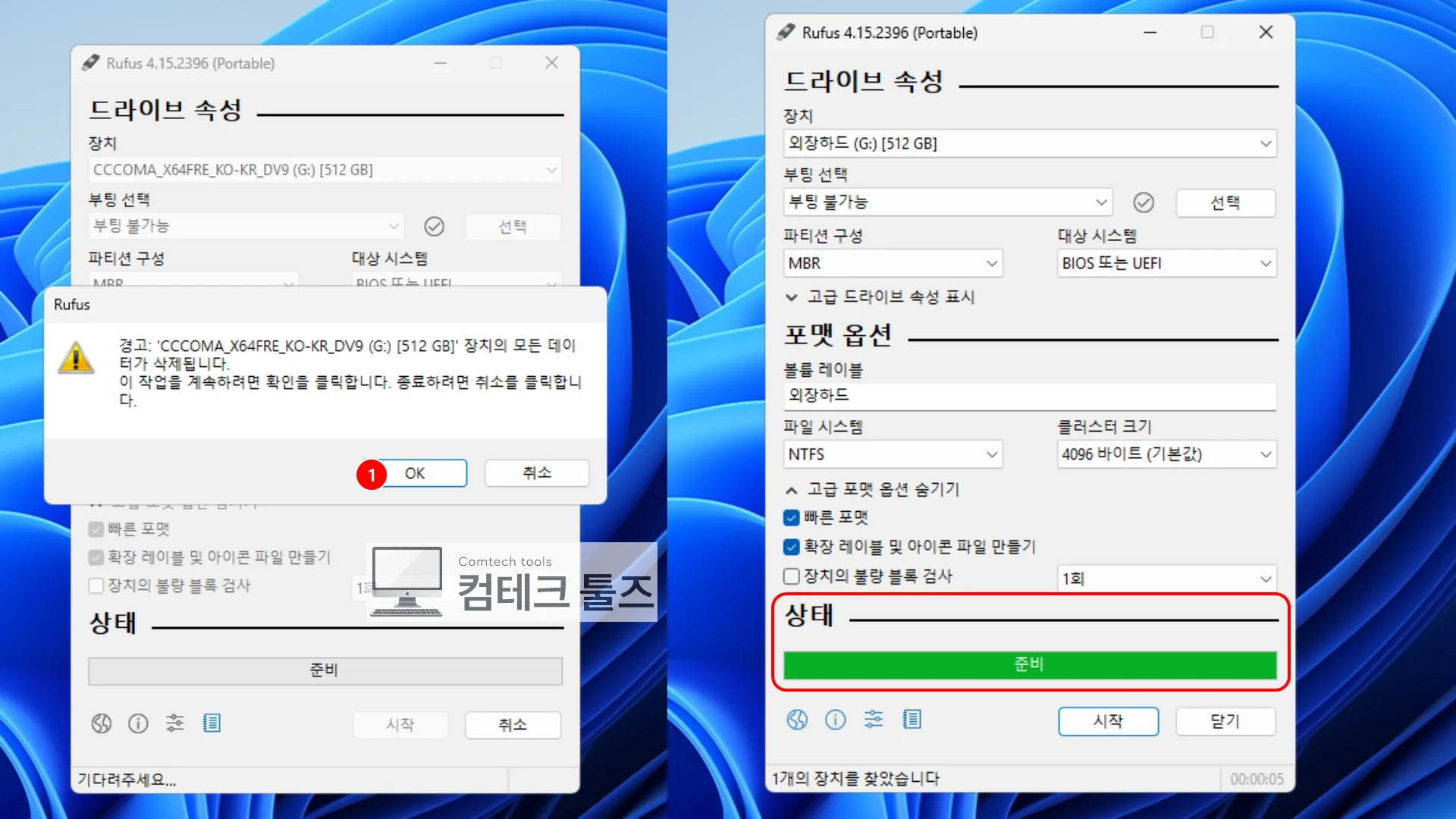The width and height of the screenshot is (1456, 819).
Task: Click checksum checkmark icon in left Rufus window
Action: click(x=434, y=227)
